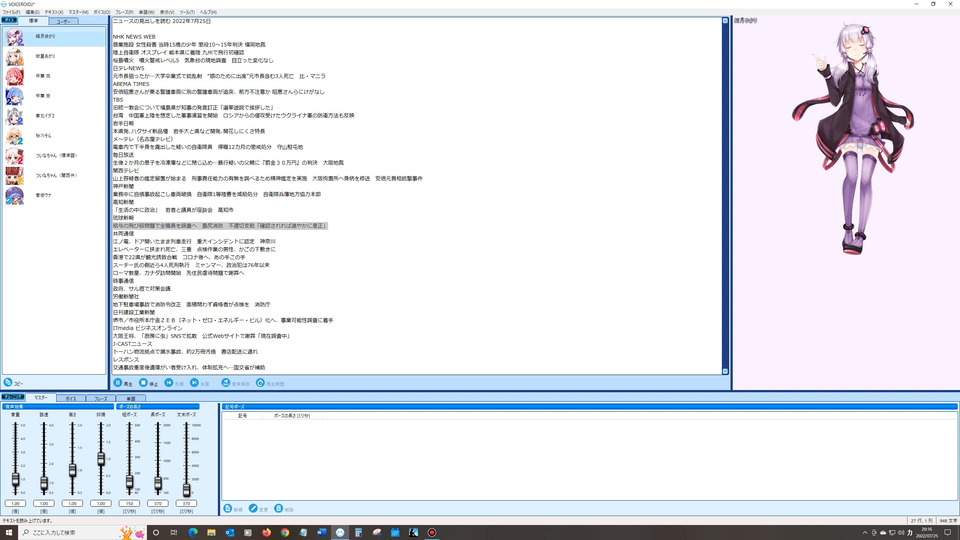
Task: Click the 高さ pitch slider handle
Action: click(72, 470)
